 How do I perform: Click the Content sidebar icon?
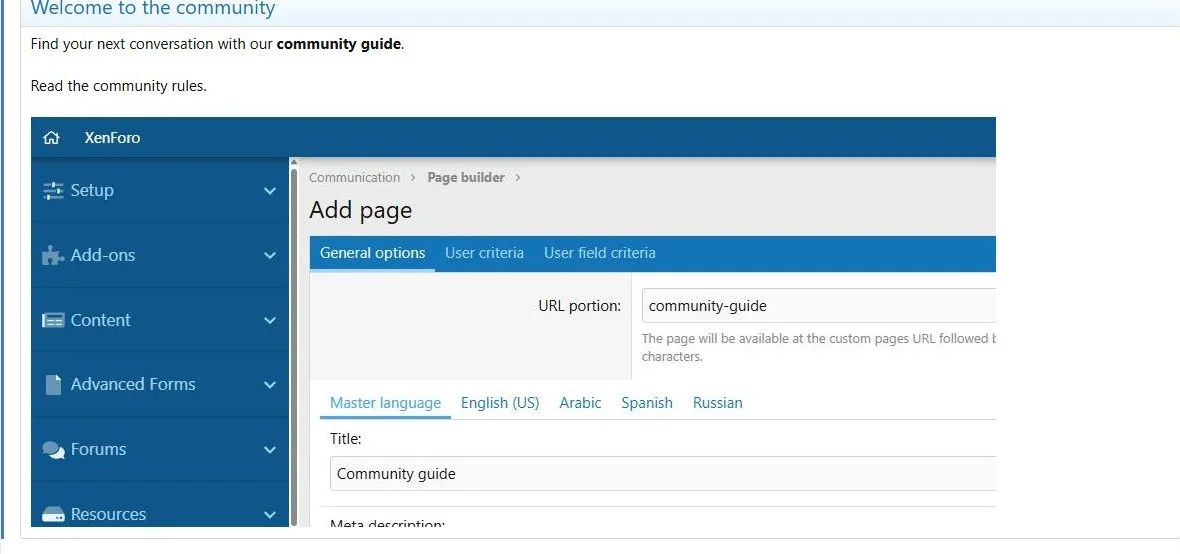53,320
